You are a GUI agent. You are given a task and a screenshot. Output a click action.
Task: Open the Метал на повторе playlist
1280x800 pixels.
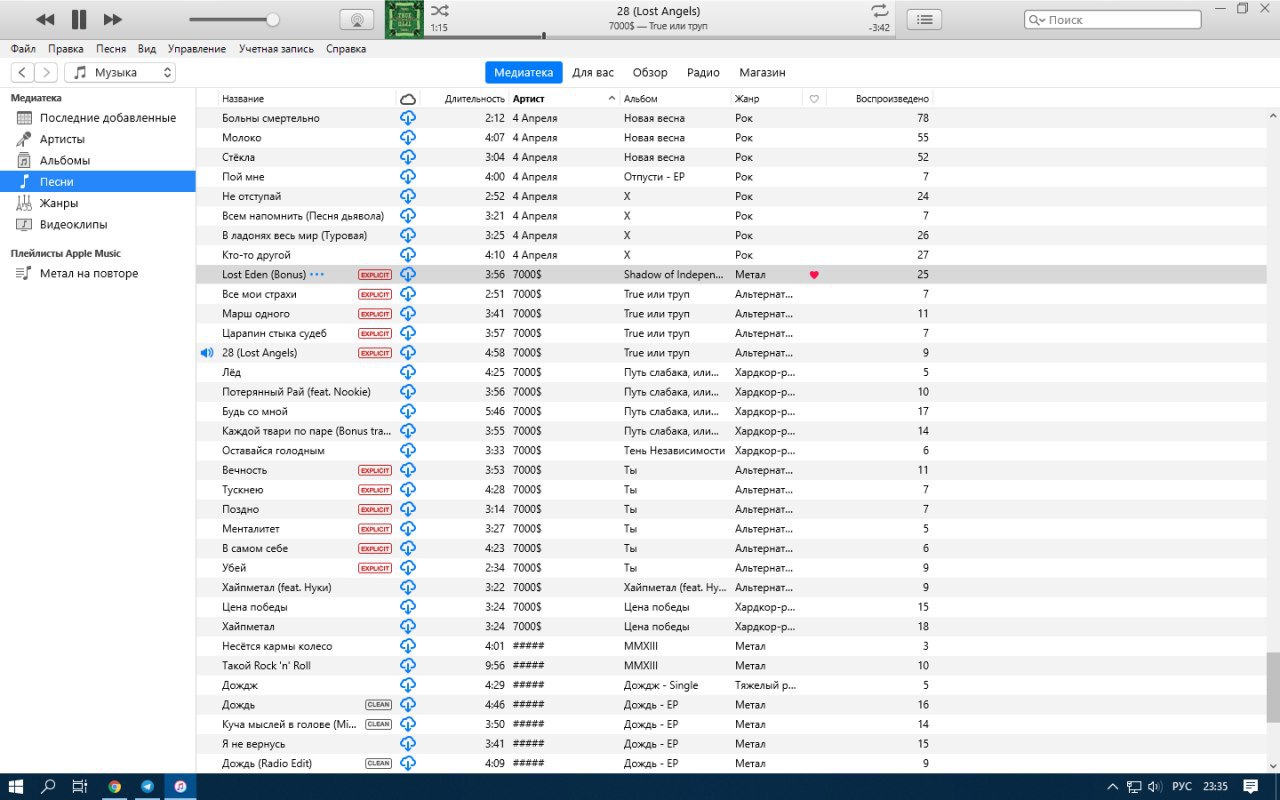[97, 273]
